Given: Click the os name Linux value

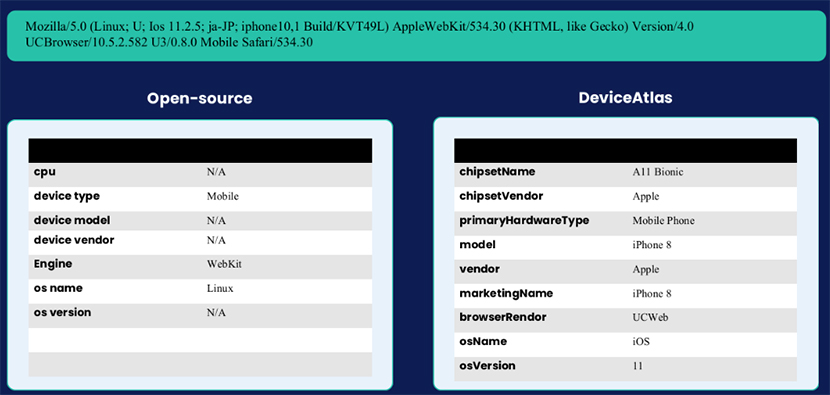Looking at the screenshot, I should [x=220, y=289].
